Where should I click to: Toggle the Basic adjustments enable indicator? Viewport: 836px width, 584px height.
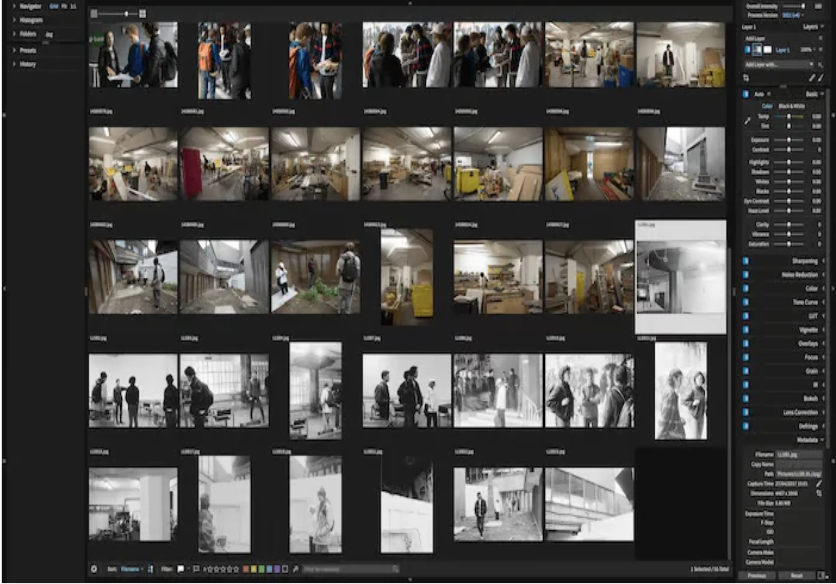[745, 94]
